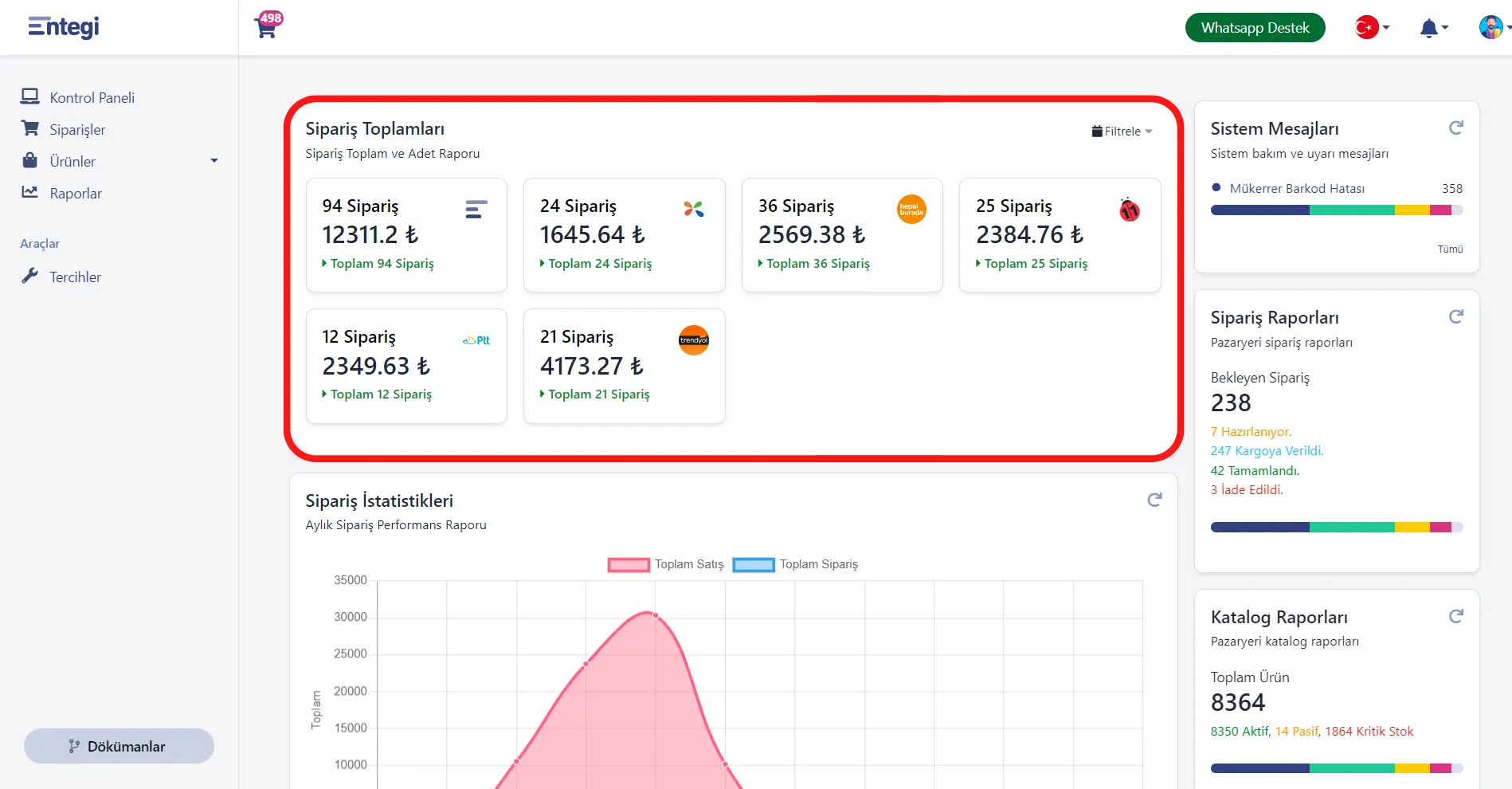Image resolution: width=1512 pixels, height=789 pixels.
Task: Open the shopping cart with 498 badge
Action: 268,26
